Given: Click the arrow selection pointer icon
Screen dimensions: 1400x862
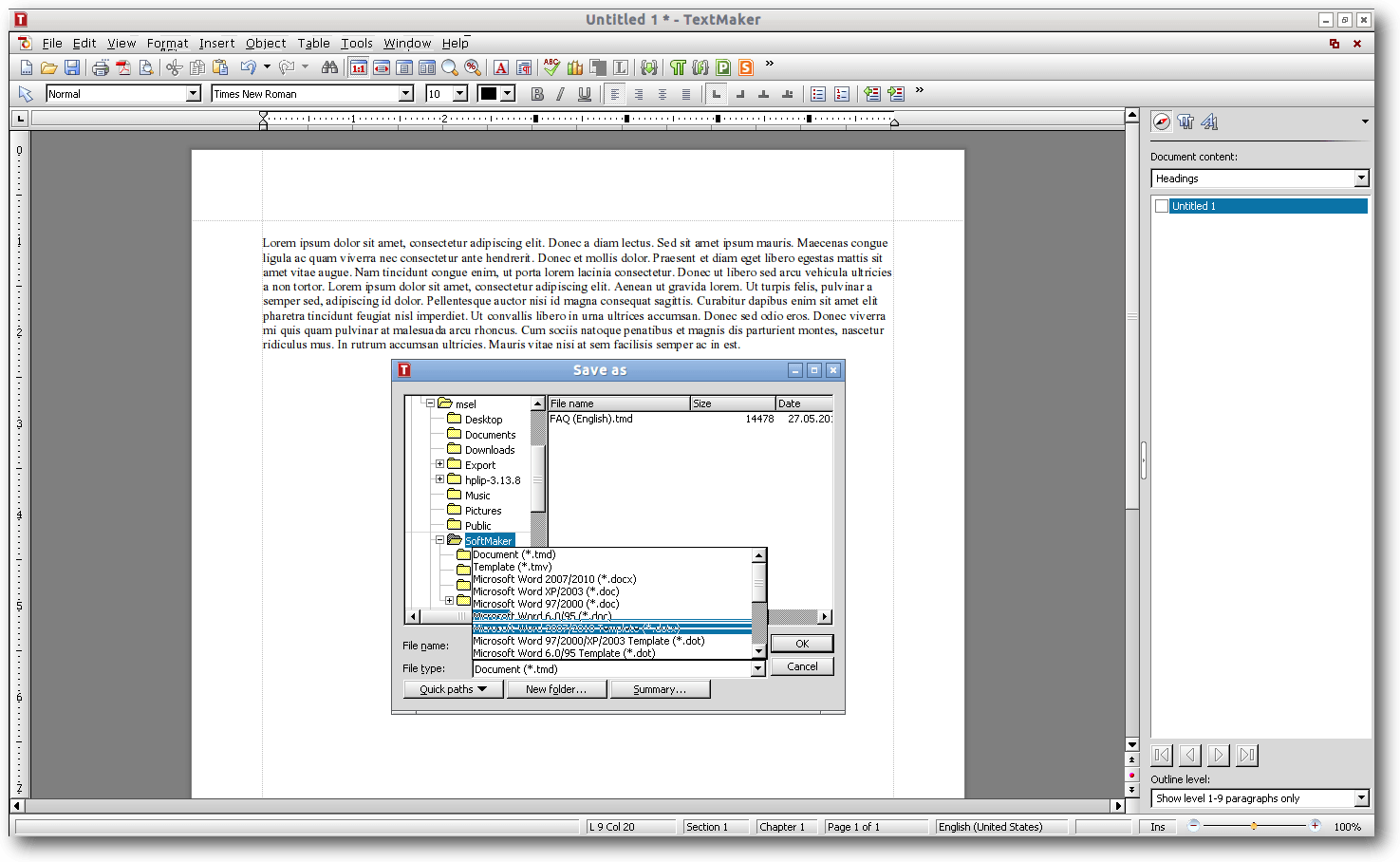Looking at the screenshot, I should (x=27, y=94).
